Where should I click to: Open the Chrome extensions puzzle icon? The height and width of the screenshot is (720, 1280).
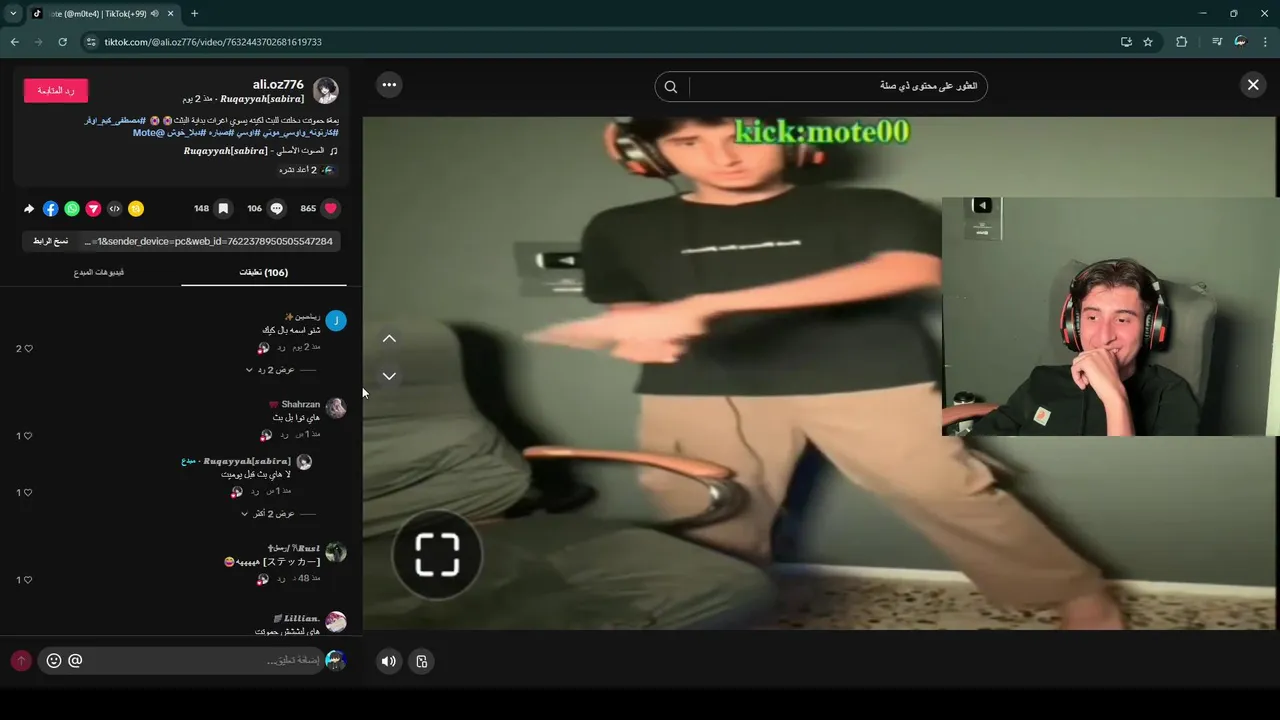point(1181,42)
